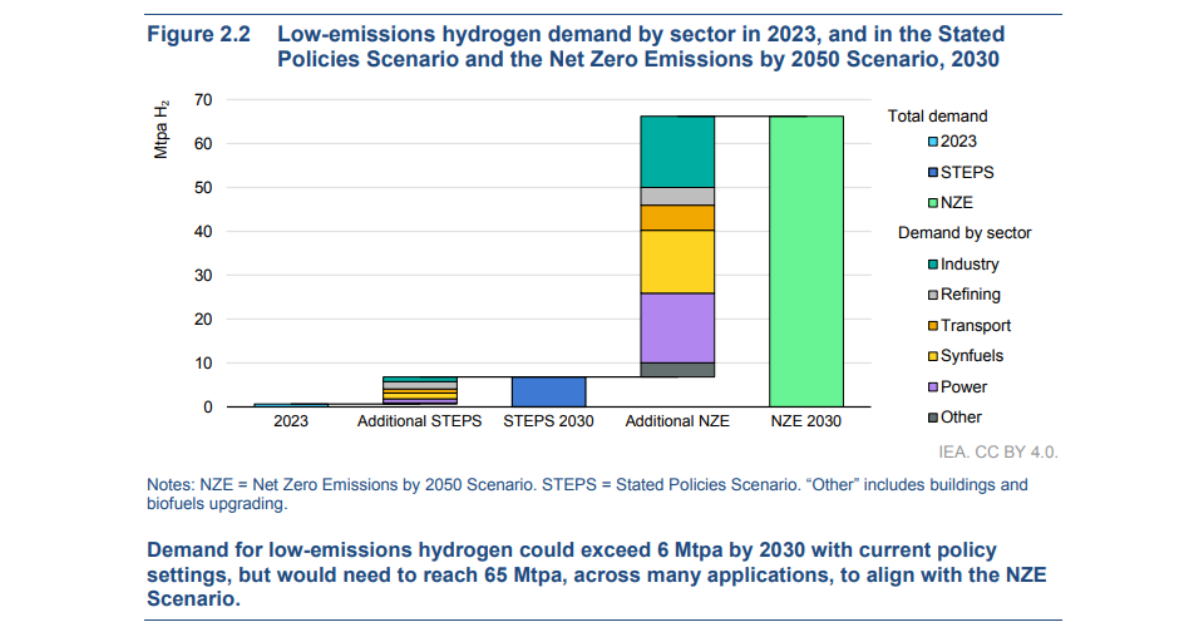Click the Transport legend orange swatch
This screenshot has width=1200, height=627.
pyautogui.click(x=934, y=326)
